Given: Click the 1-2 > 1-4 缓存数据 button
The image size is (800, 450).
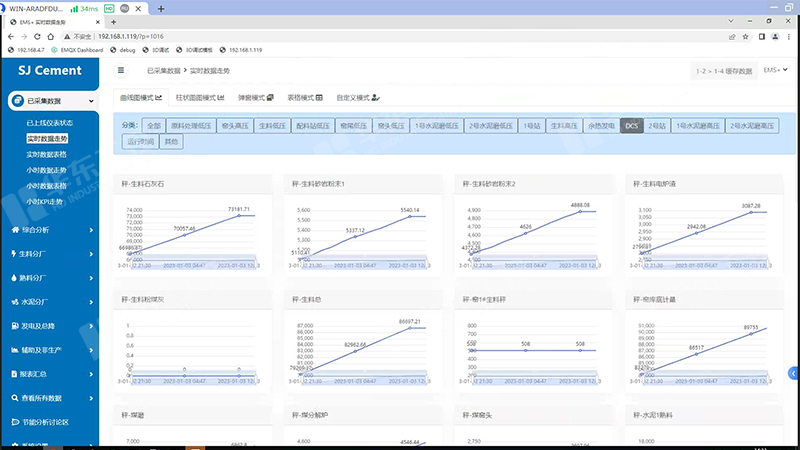Looking at the screenshot, I should click(x=724, y=71).
